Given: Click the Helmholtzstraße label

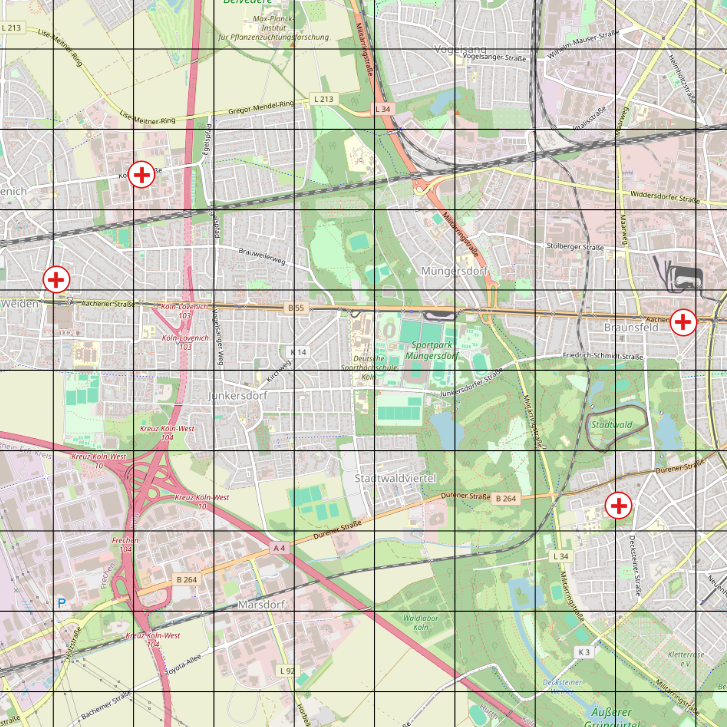Looking at the screenshot, I should click(682, 79).
